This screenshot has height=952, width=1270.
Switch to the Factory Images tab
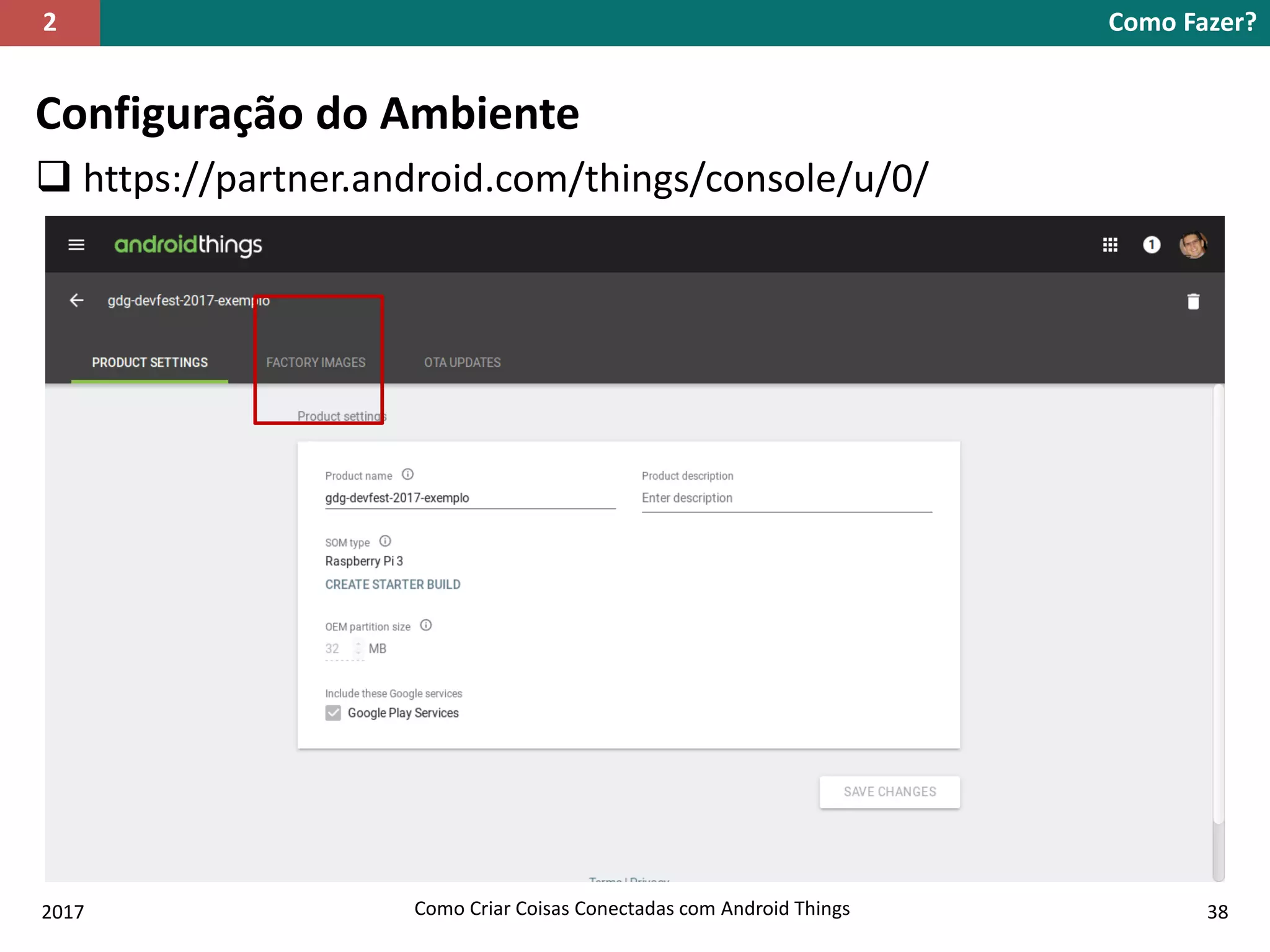(316, 363)
